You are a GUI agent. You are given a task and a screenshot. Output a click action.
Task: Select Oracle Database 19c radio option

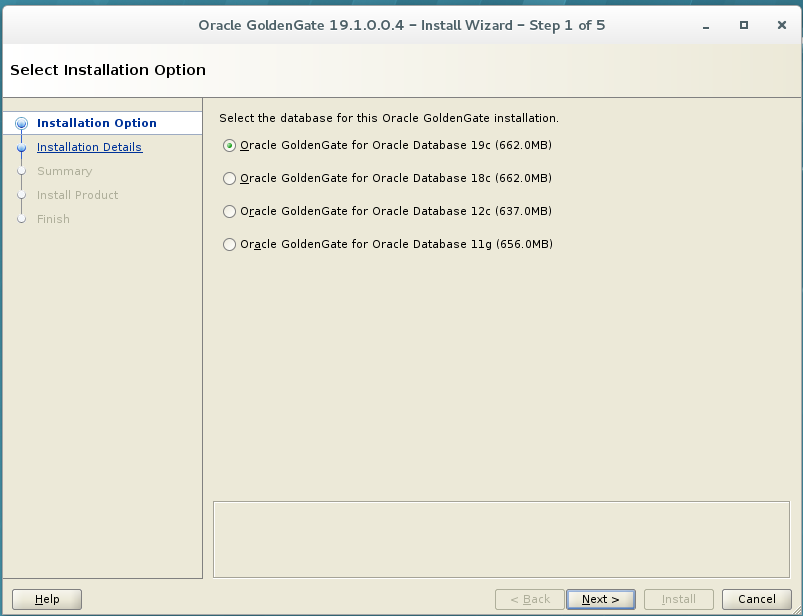coord(229,145)
